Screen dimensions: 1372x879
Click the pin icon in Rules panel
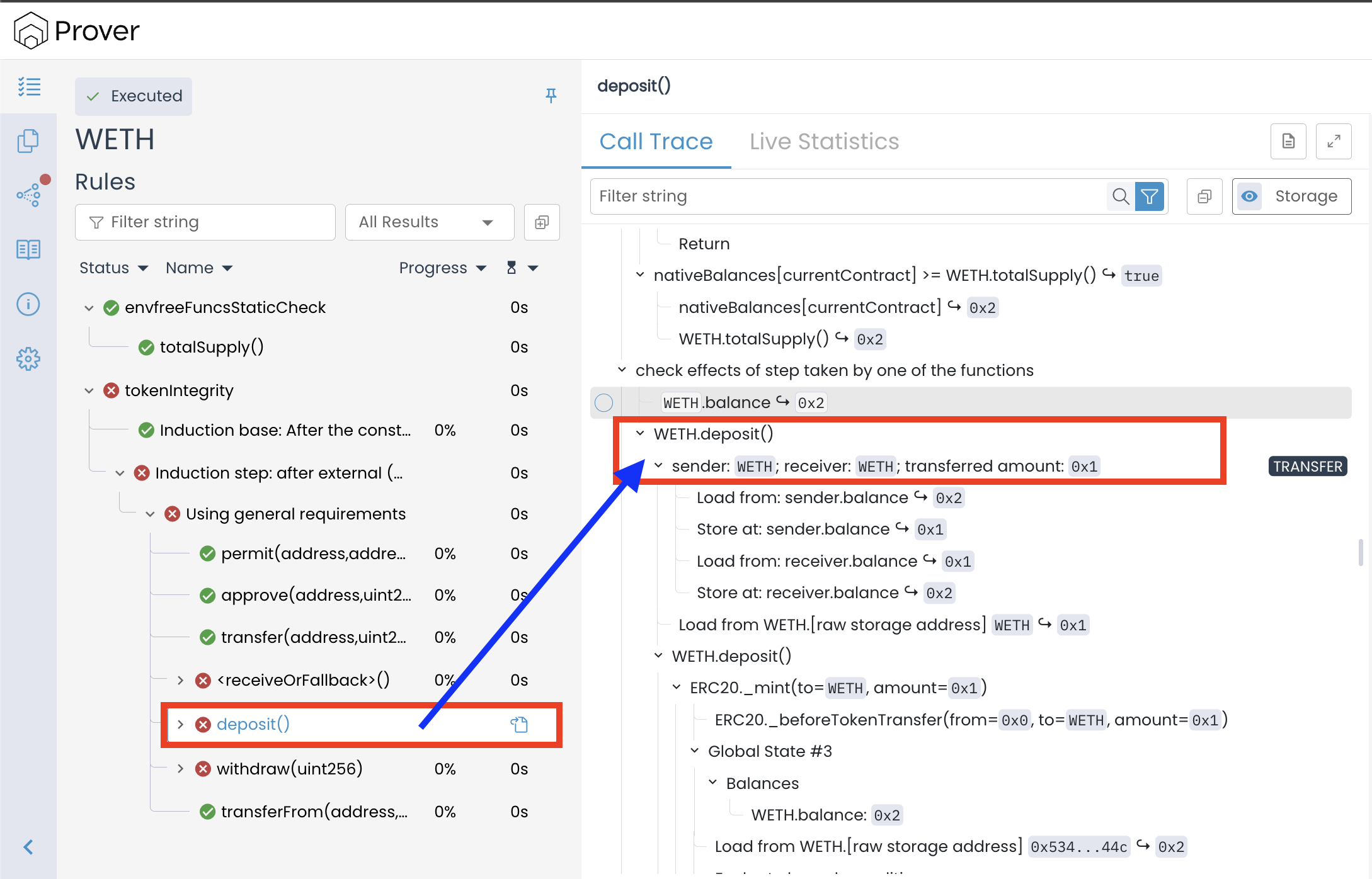click(551, 95)
